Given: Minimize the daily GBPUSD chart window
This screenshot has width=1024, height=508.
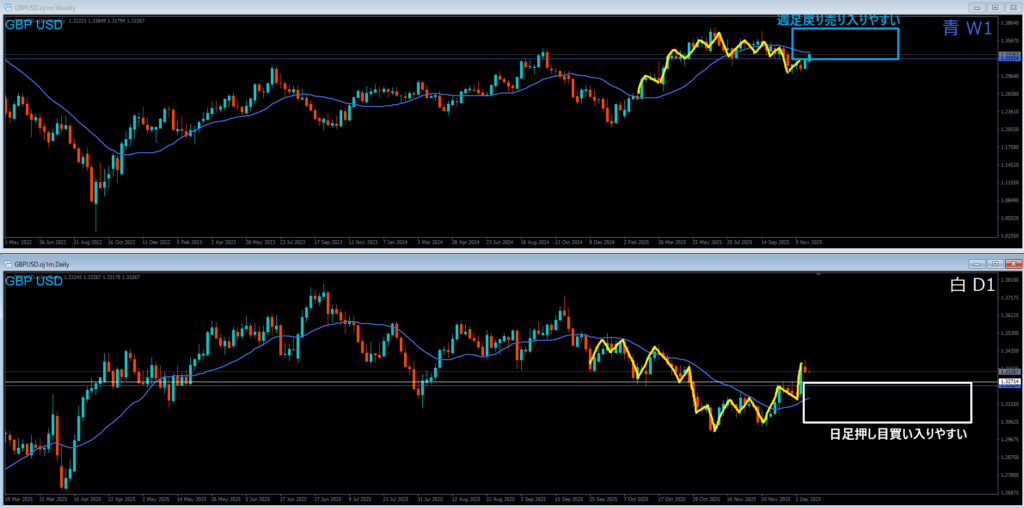Looking at the screenshot, I should coord(979,264).
